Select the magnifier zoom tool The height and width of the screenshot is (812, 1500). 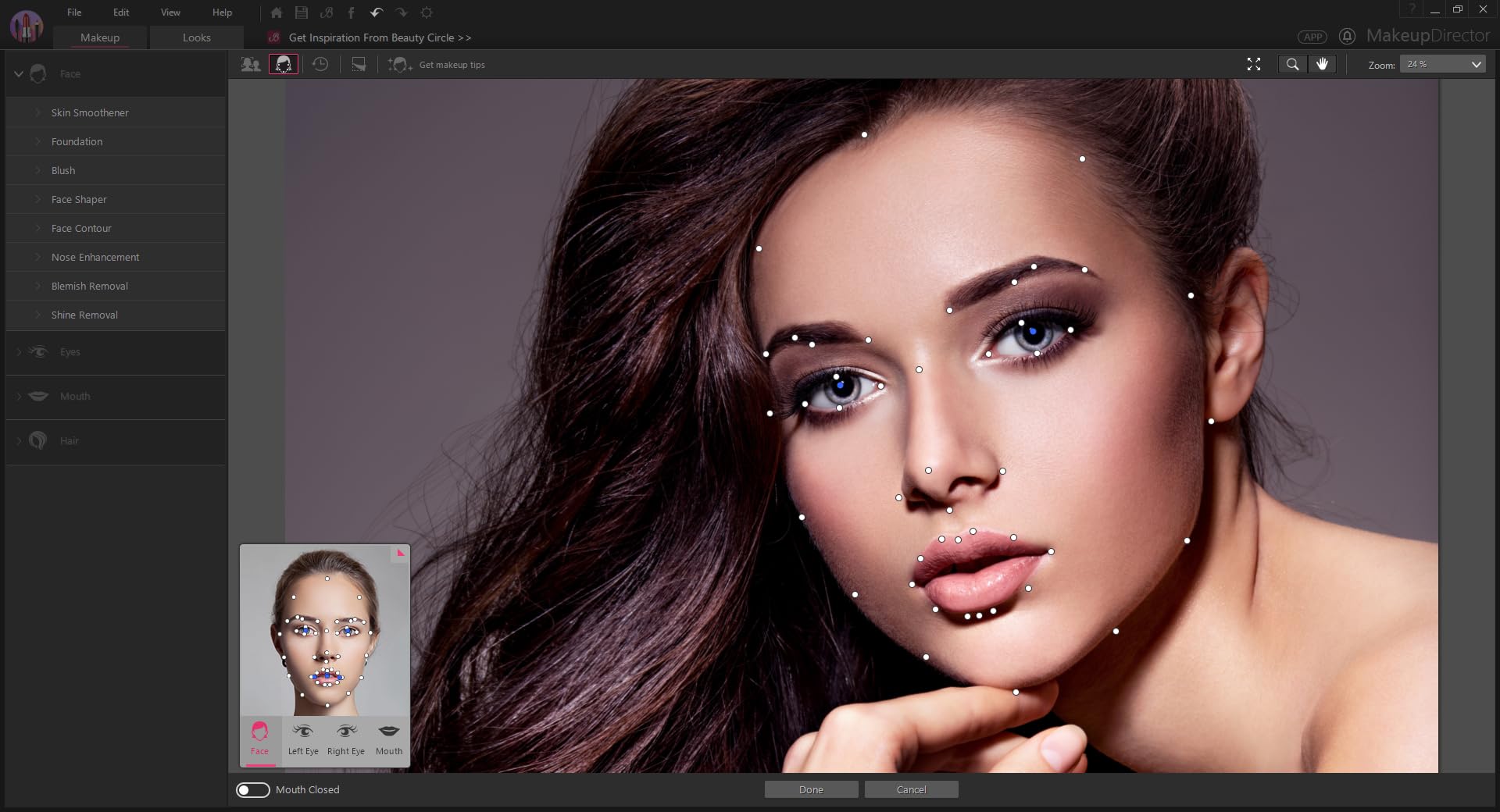point(1292,65)
